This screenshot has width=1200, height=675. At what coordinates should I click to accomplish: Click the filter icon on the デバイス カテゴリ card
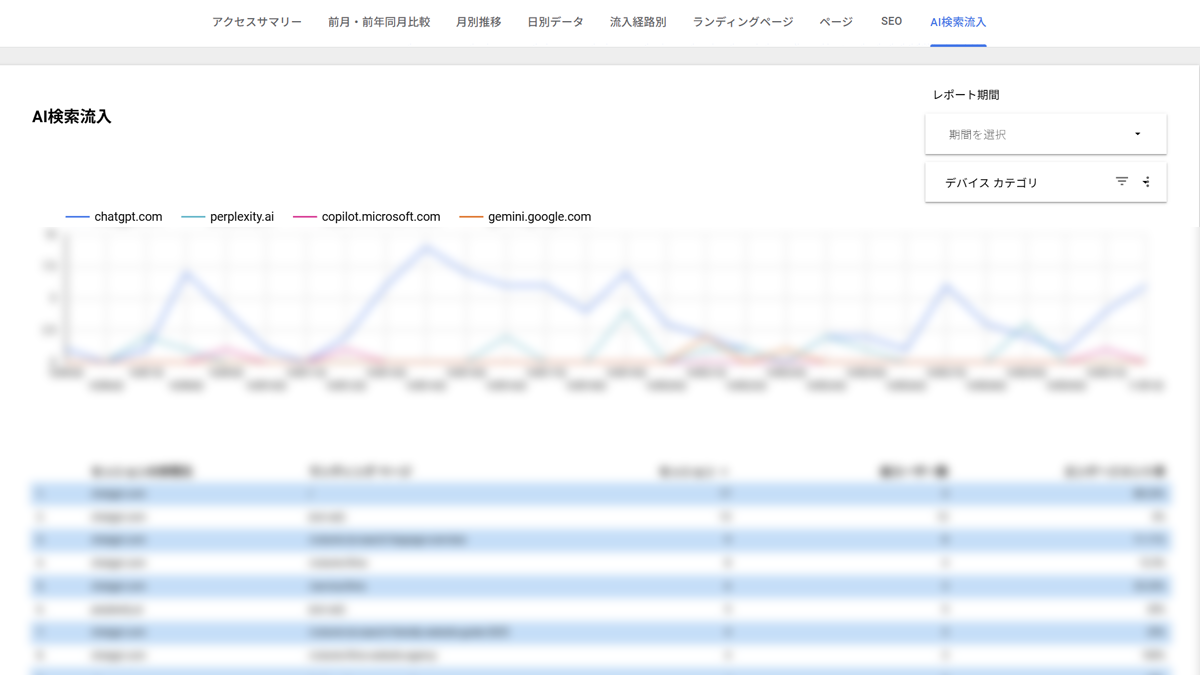click(1121, 181)
